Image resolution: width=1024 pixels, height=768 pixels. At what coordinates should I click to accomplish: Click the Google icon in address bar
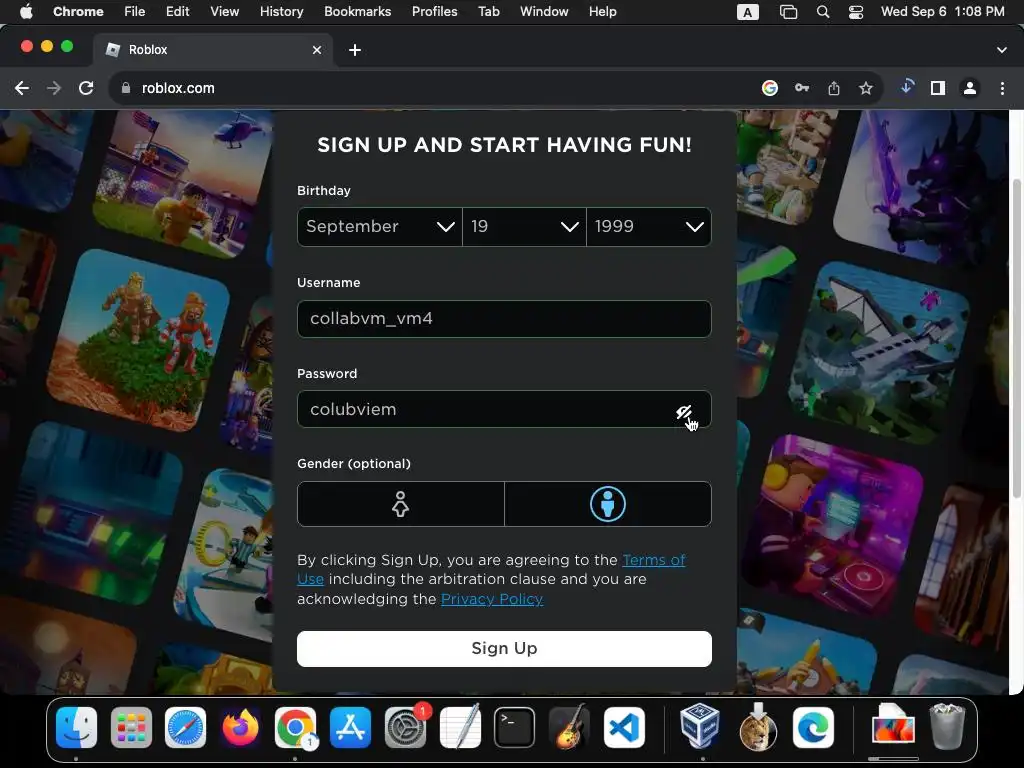pyautogui.click(x=770, y=88)
